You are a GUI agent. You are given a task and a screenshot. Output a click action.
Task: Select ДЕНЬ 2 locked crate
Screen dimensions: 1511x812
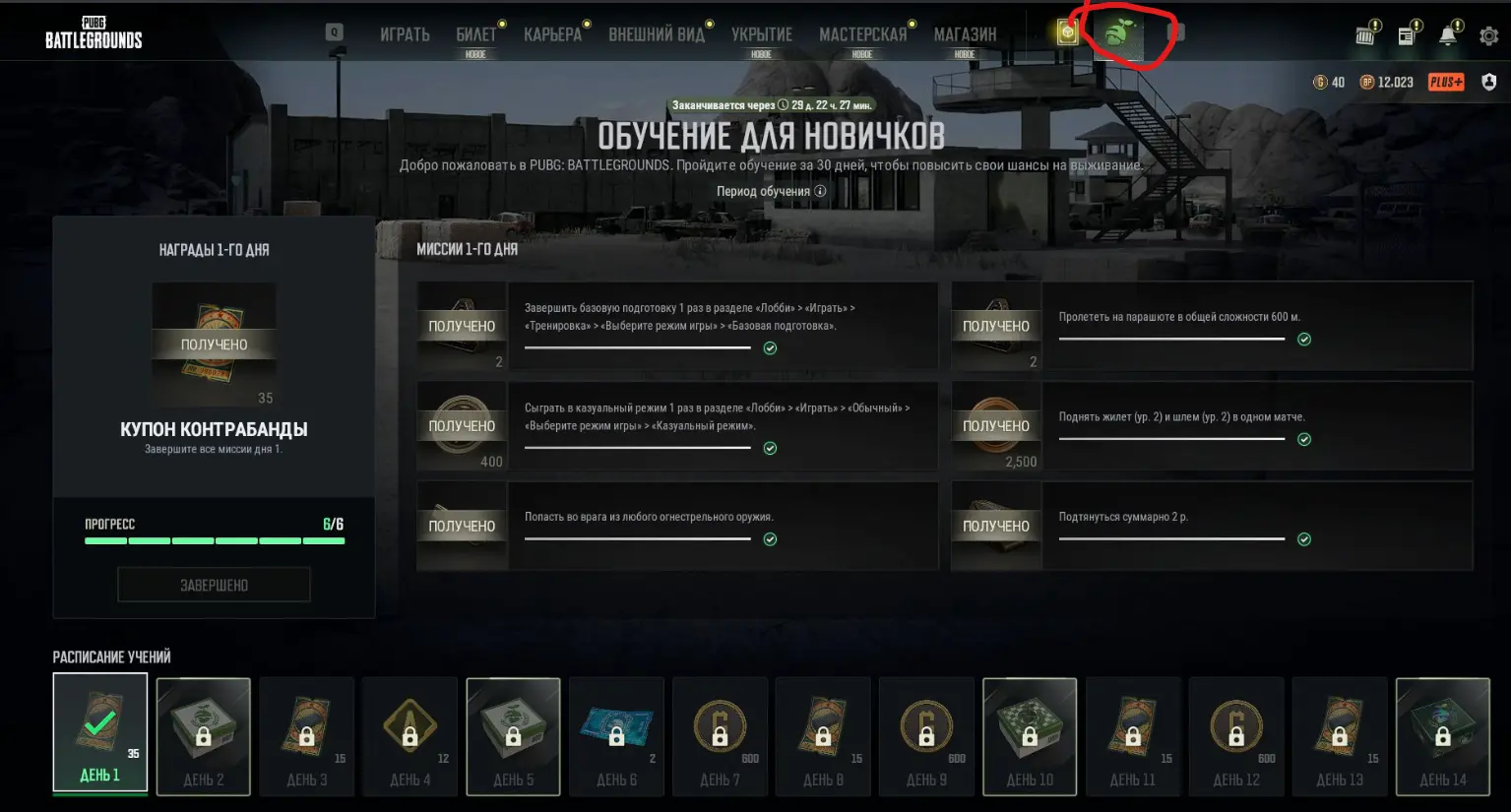(204, 736)
